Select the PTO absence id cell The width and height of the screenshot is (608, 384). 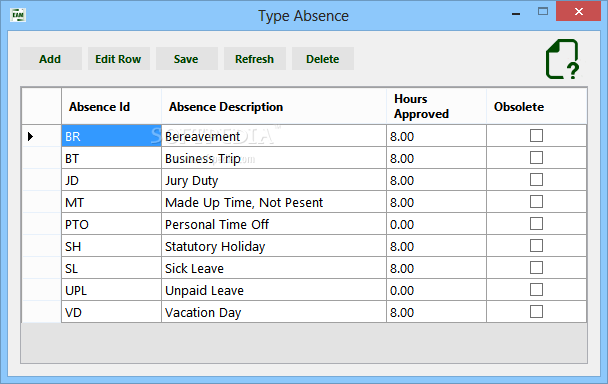(x=111, y=224)
